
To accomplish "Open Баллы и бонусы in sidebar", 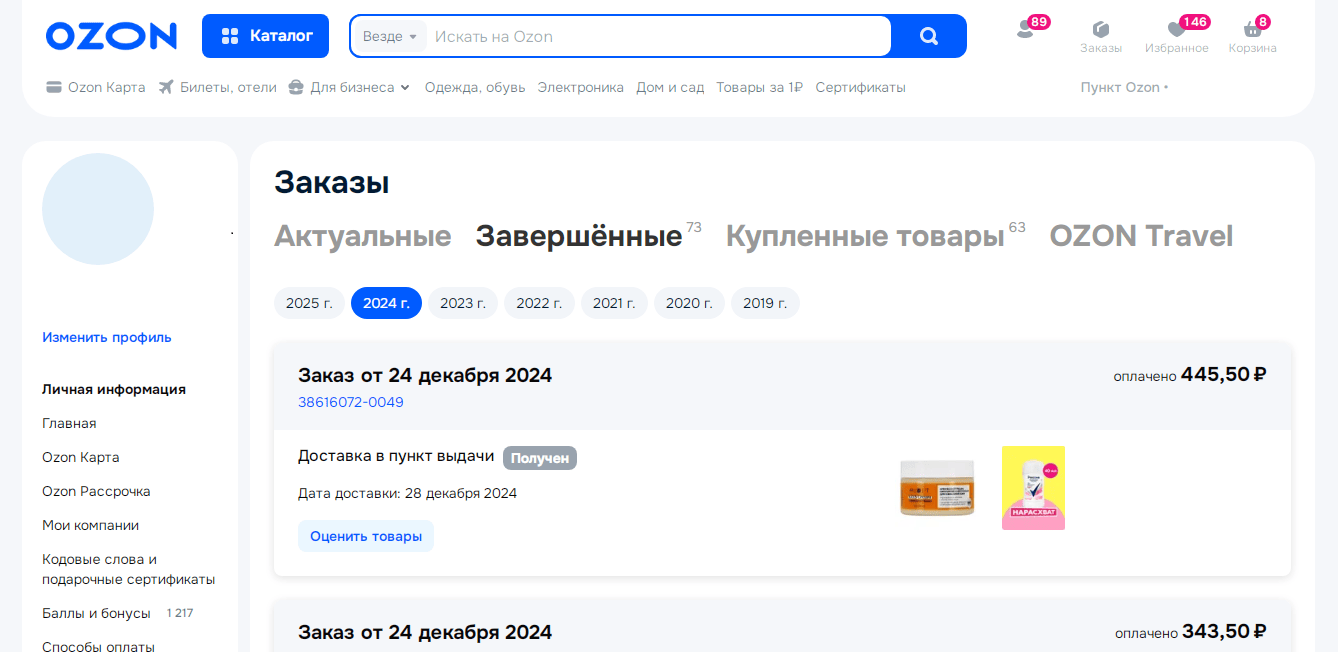I will (x=96, y=613).
